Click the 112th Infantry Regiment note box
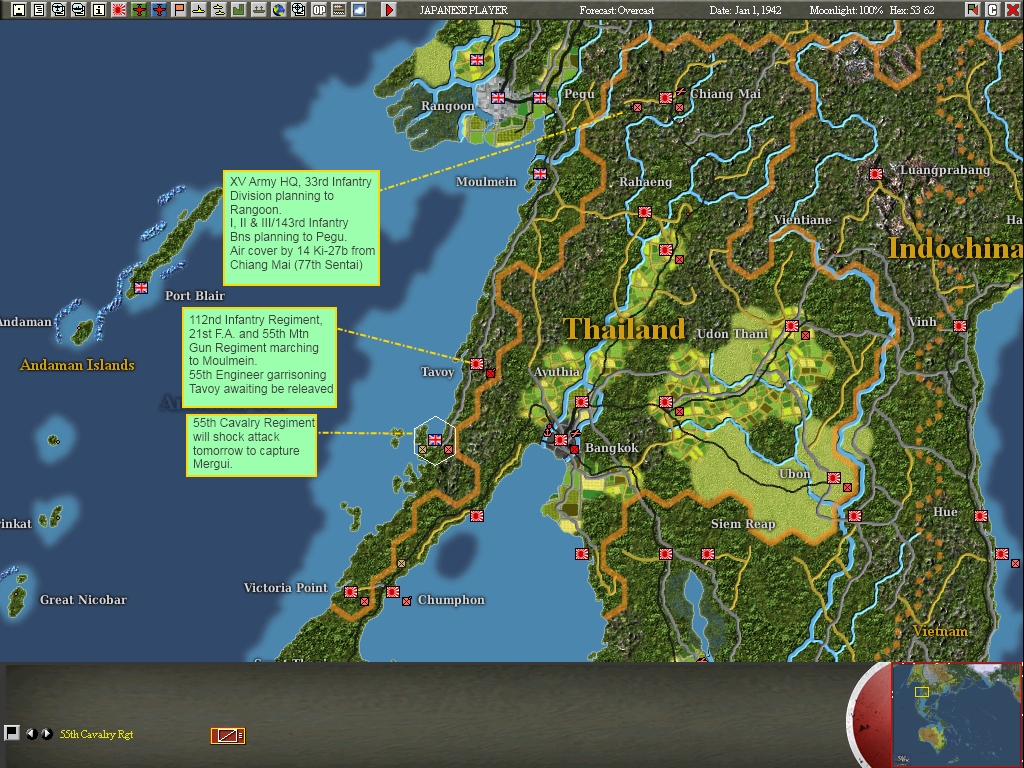 click(x=259, y=357)
